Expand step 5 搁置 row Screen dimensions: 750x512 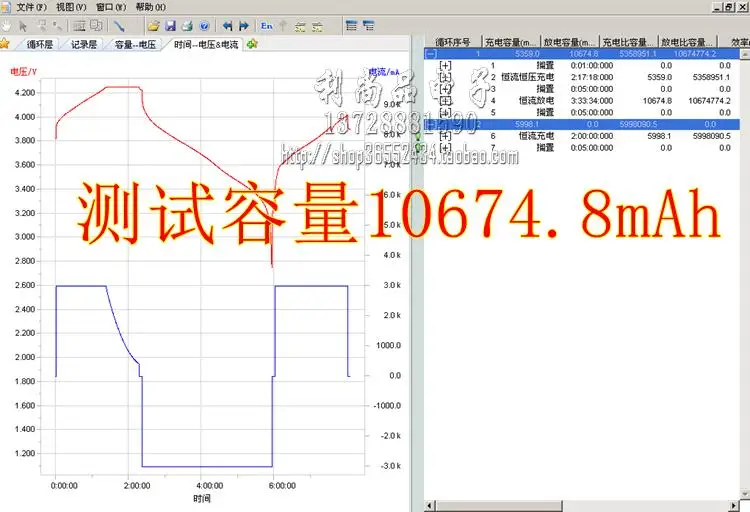coord(445,112)
